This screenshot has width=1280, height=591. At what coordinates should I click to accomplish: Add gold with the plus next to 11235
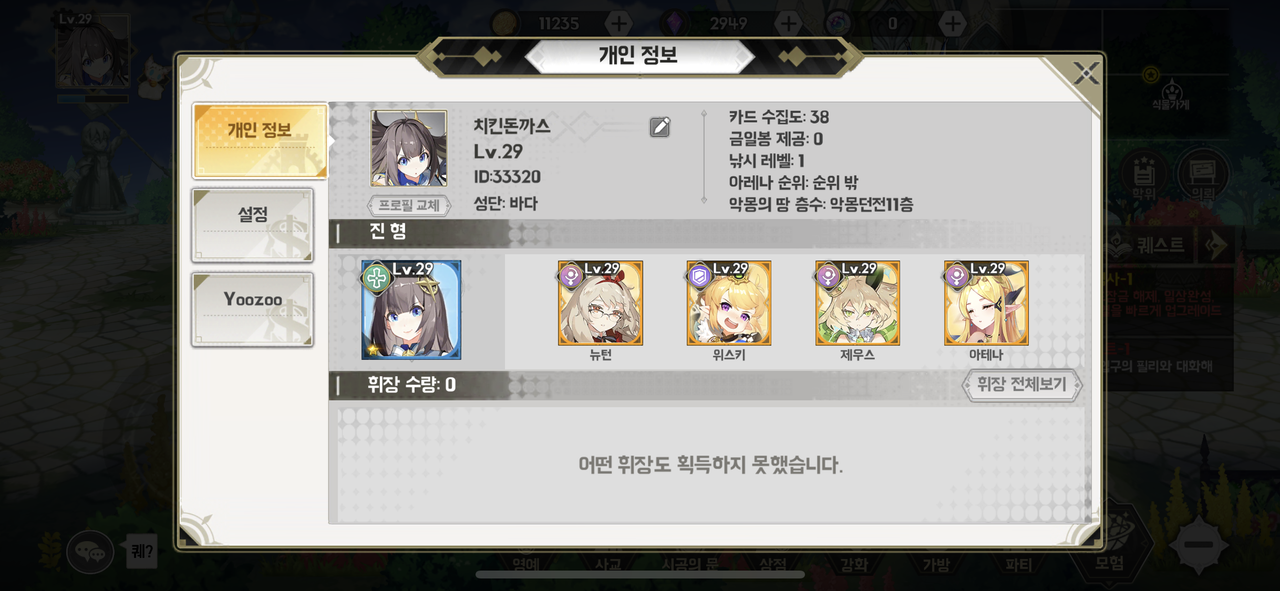(619, 23)
